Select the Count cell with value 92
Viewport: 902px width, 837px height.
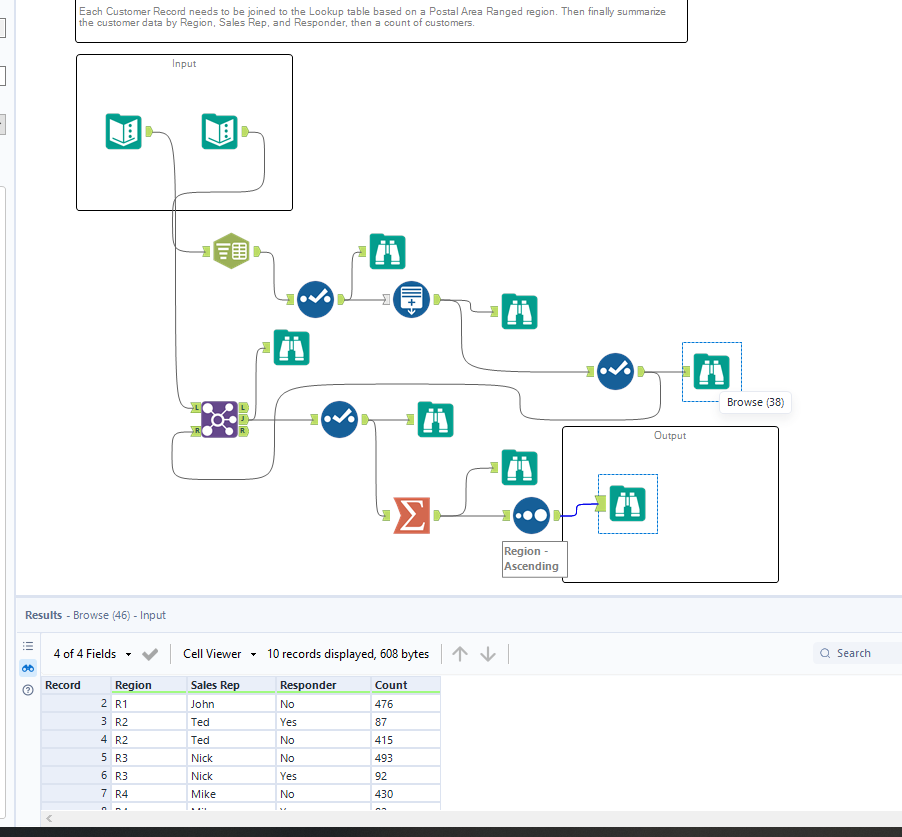click(406, 776)
